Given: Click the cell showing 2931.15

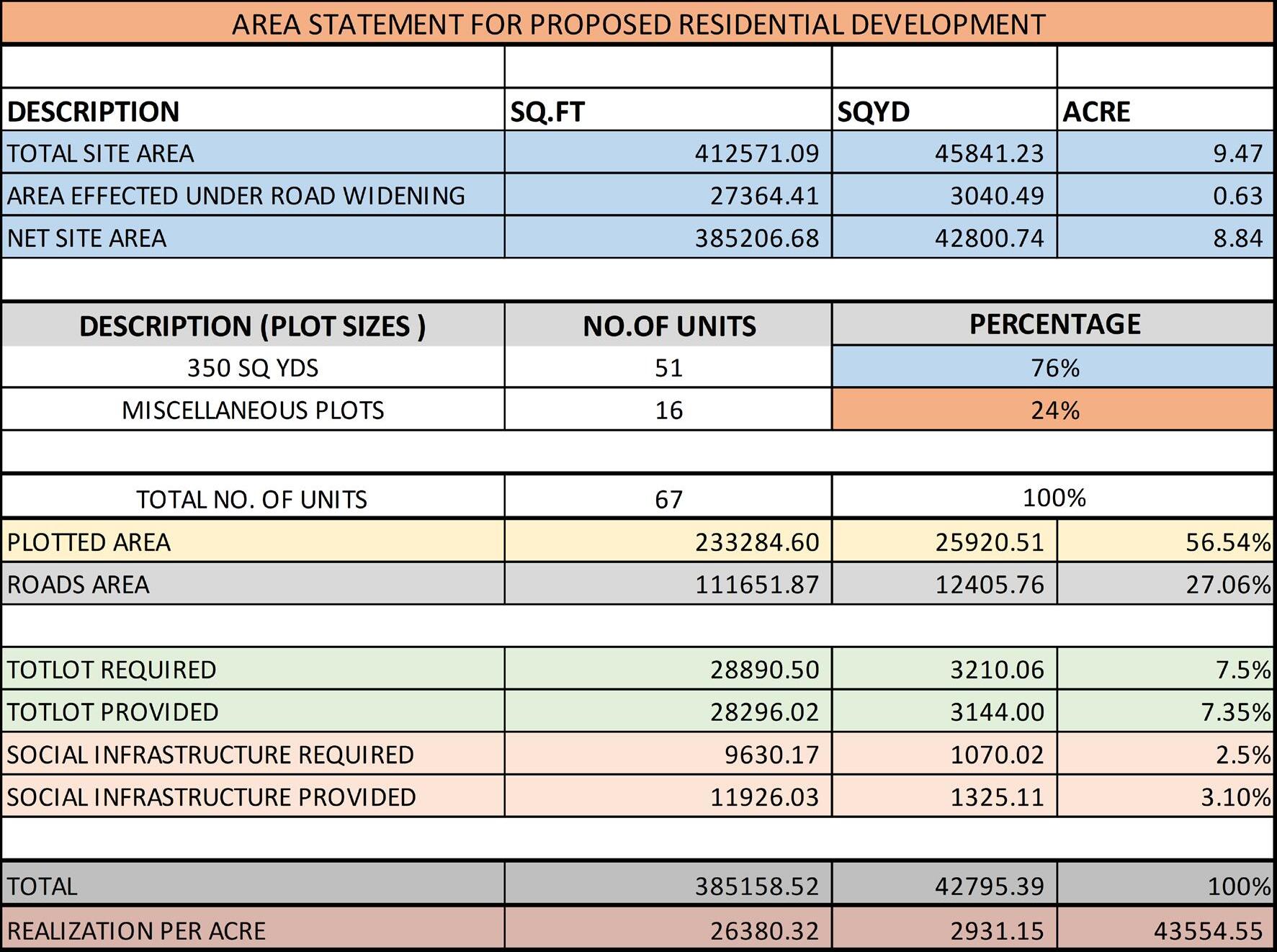Looking at the screenshot, I should [944, 928].
